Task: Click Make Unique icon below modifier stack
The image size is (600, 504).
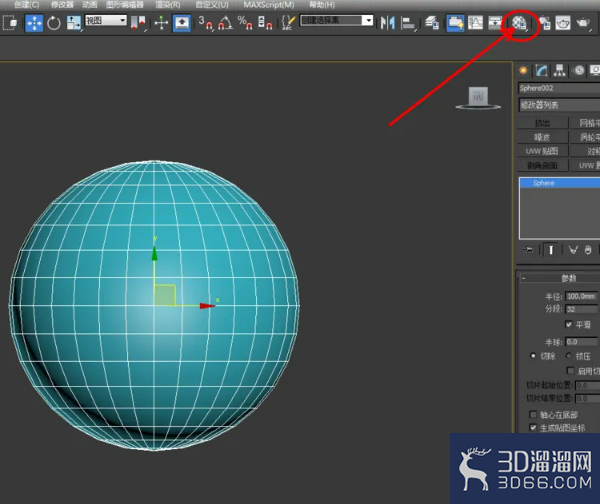Action: pyautogui.click(x=573, y=250)
